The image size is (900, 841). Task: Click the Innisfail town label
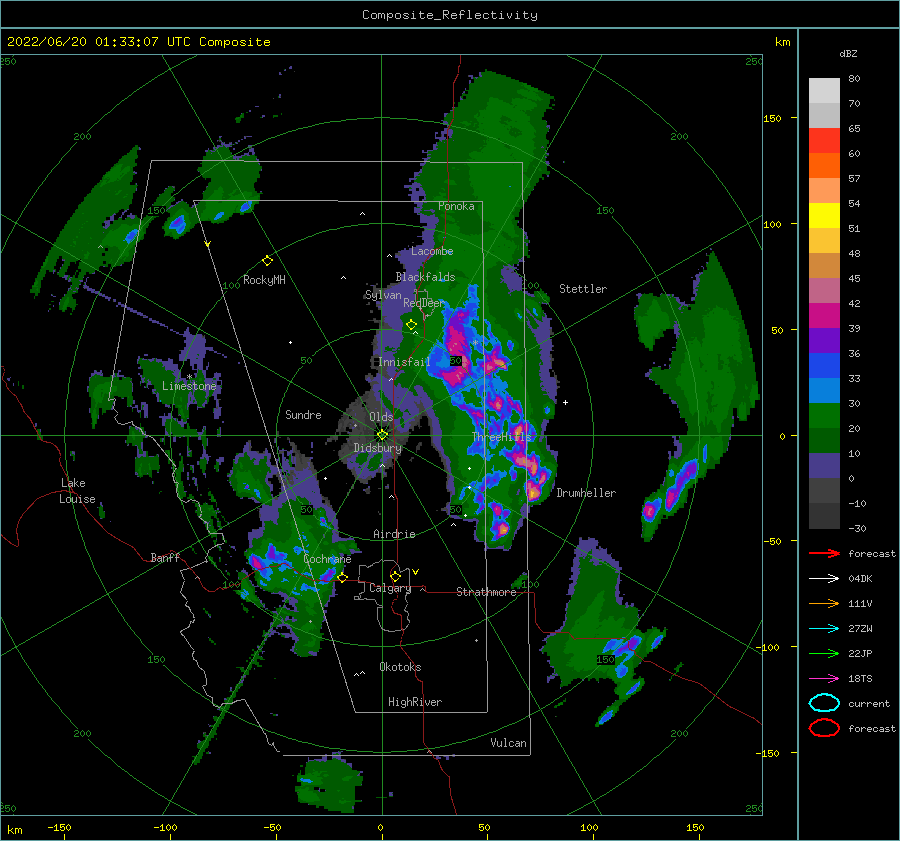(404, 362)
